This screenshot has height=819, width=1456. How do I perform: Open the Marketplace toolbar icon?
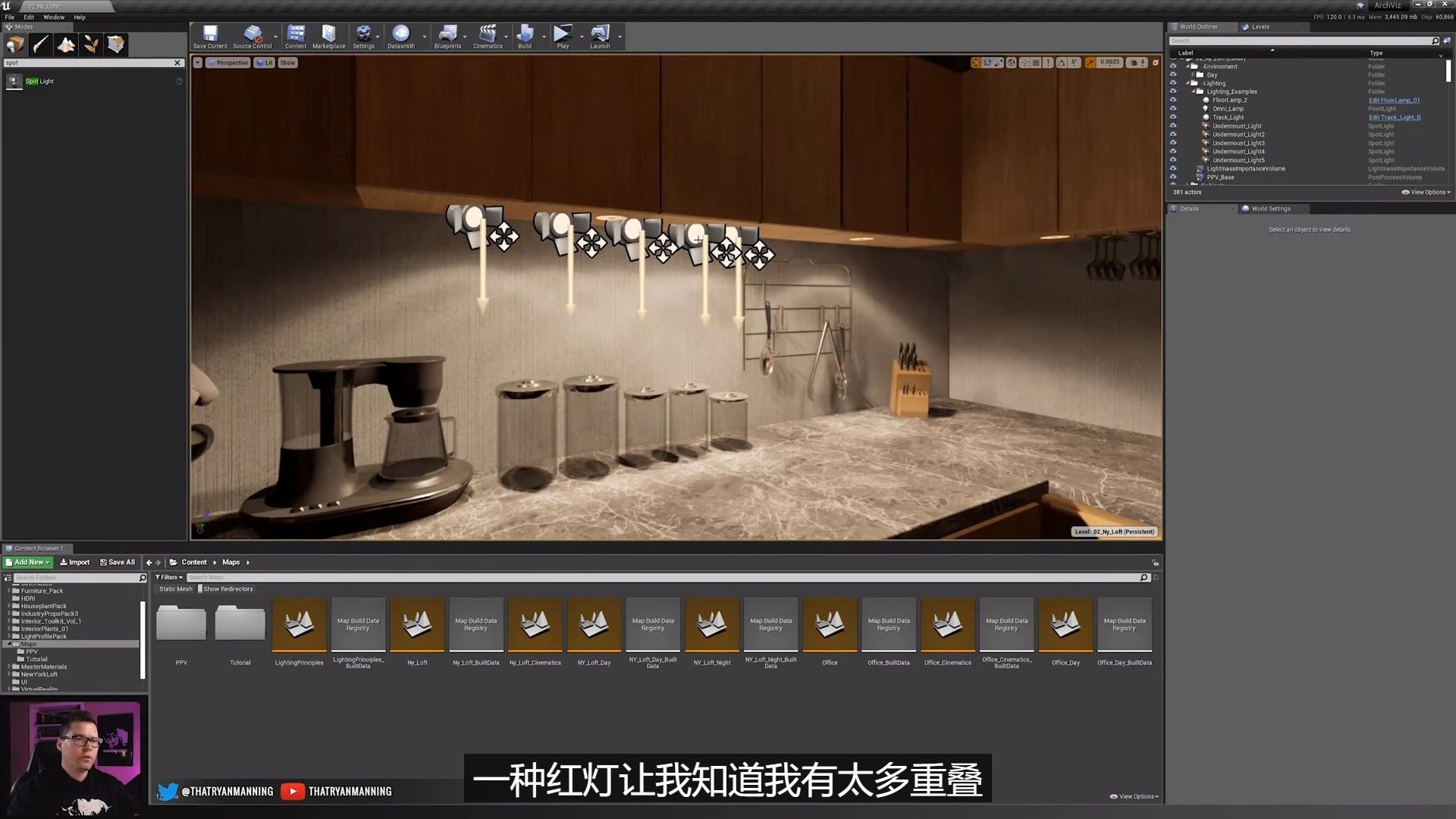tap(328, 36)
